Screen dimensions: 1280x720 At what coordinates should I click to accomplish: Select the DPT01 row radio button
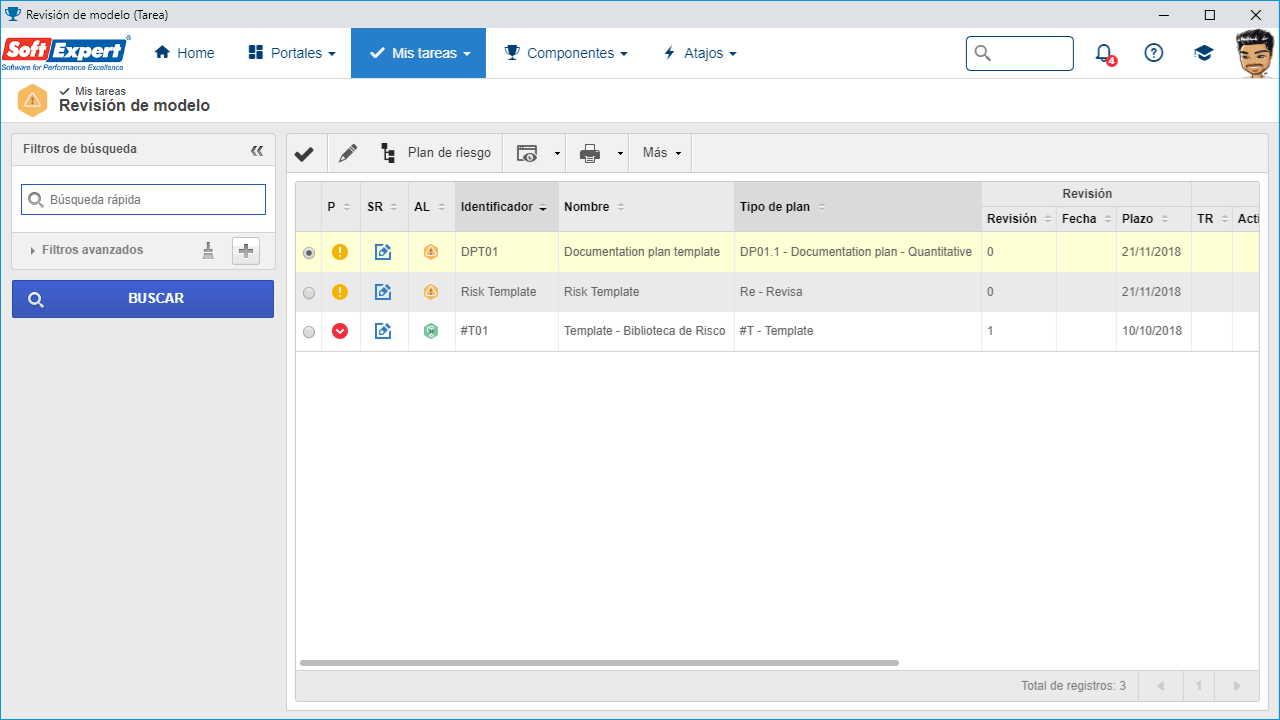(x=308, y=253)
